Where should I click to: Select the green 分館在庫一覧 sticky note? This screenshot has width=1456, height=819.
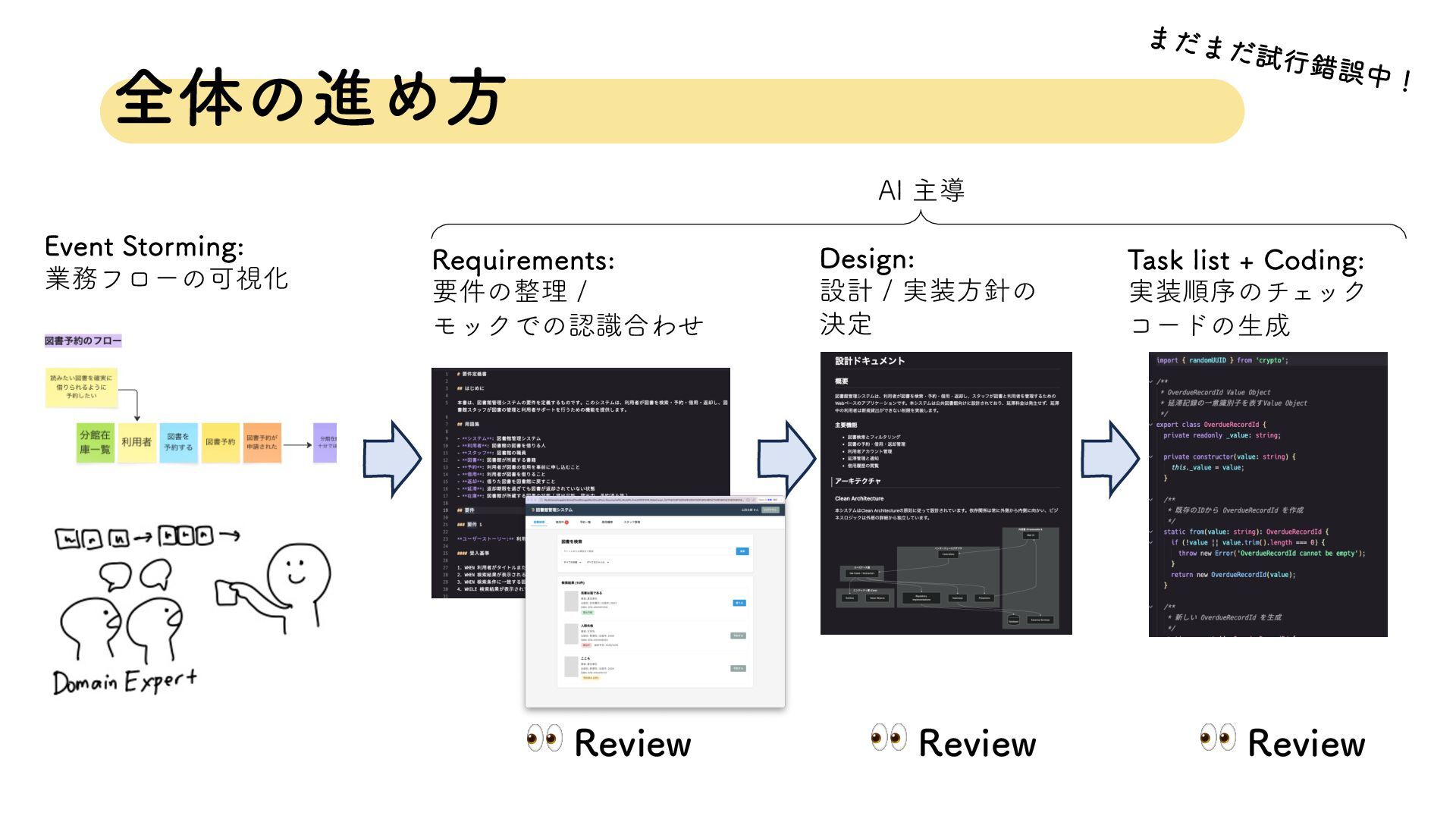point(96,442)
